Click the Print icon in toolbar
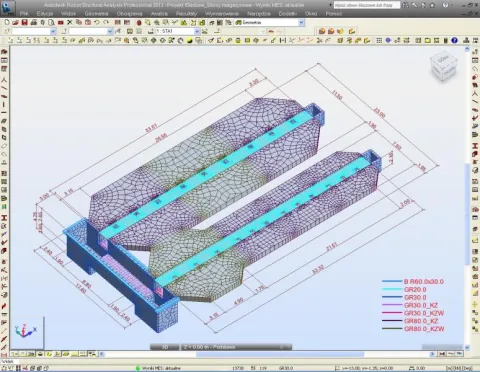The width and height of the screenshot is (480, 372). [x=33, y=22]
